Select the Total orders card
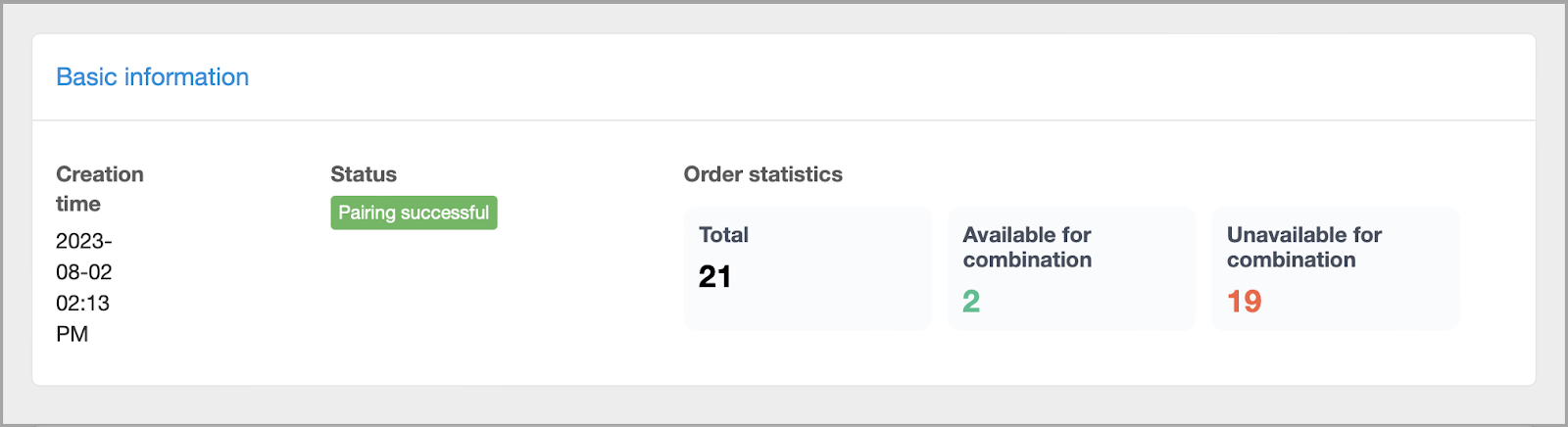Viewport: 1568px width, 427px height. tap(808, 268)
